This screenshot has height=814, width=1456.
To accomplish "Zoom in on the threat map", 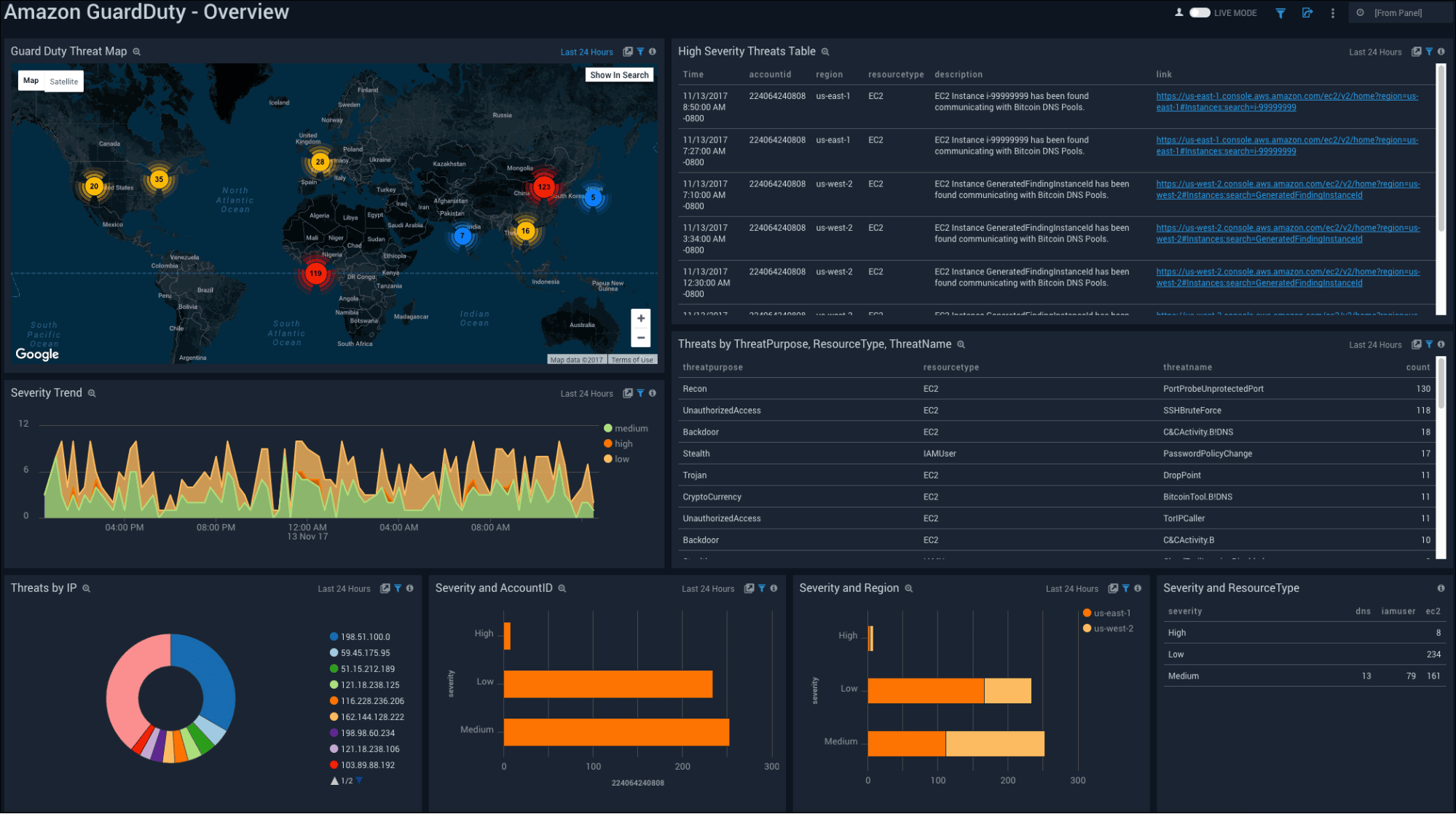I will 641,318.
